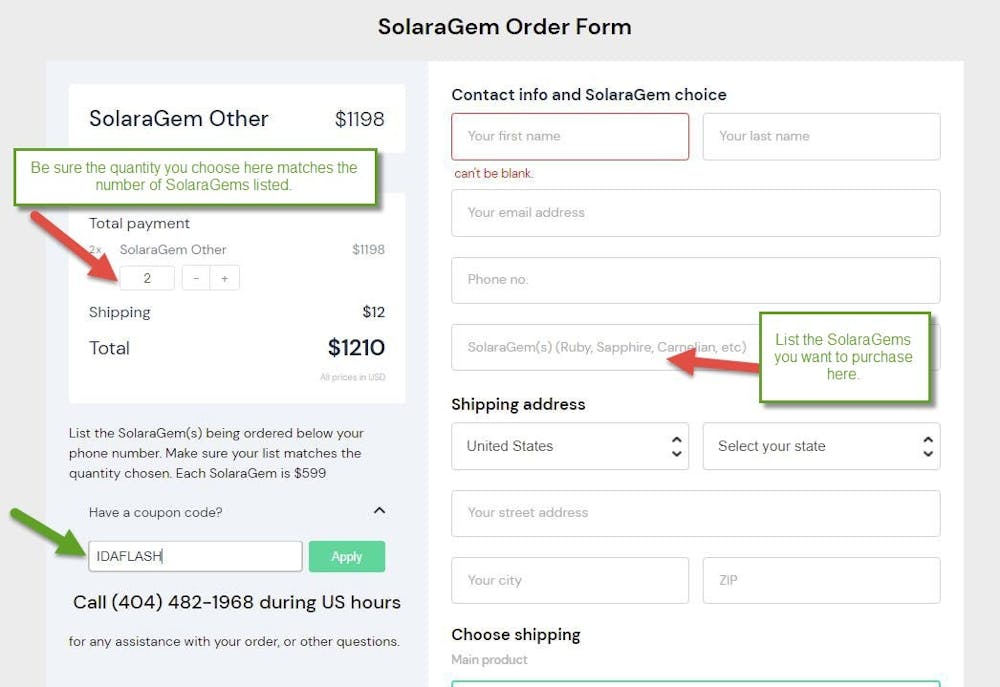1000x687 pixels.
Task: Click the SolaraGem Other product heading
Action: tap(179, 119)
